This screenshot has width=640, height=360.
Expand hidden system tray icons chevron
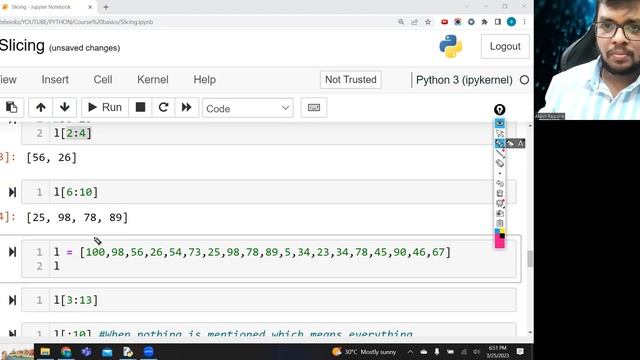[x=410, y=351]
